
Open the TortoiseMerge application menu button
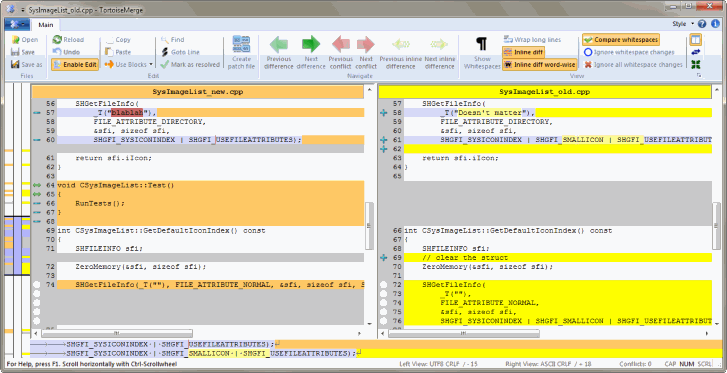click(x=17, y=25)
